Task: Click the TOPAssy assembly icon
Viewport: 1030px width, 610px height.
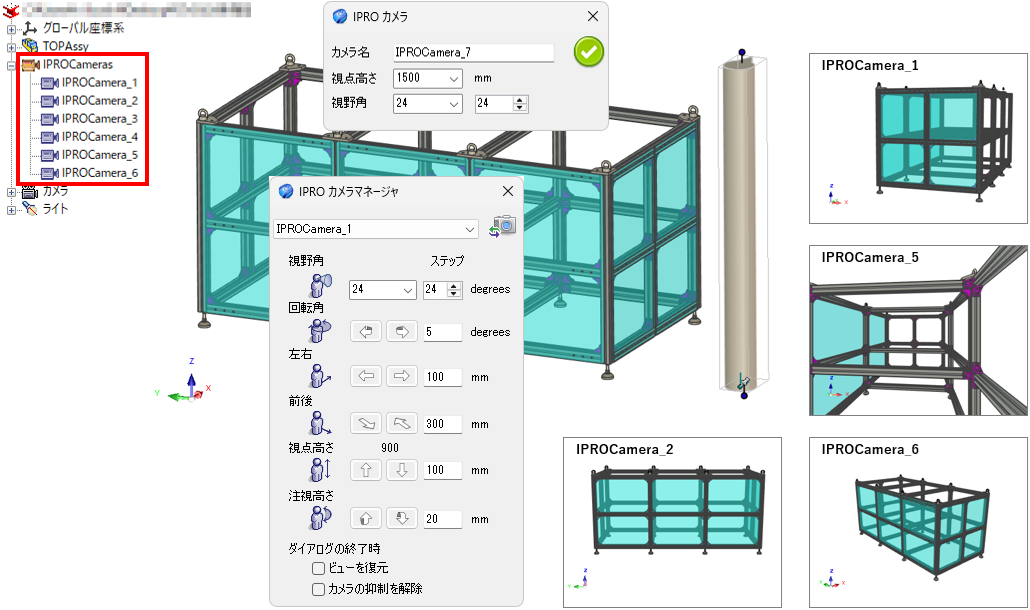Action: tap(30, 46)
